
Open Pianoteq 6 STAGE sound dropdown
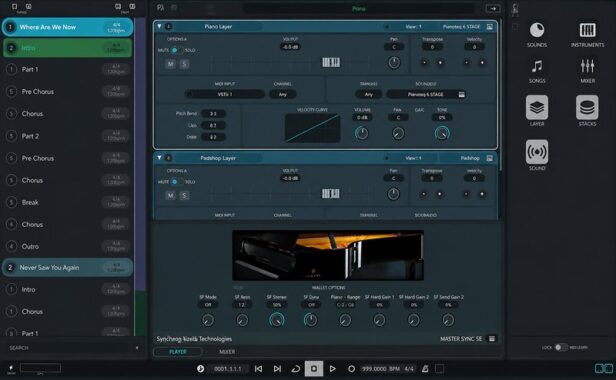tap(426, 94)
